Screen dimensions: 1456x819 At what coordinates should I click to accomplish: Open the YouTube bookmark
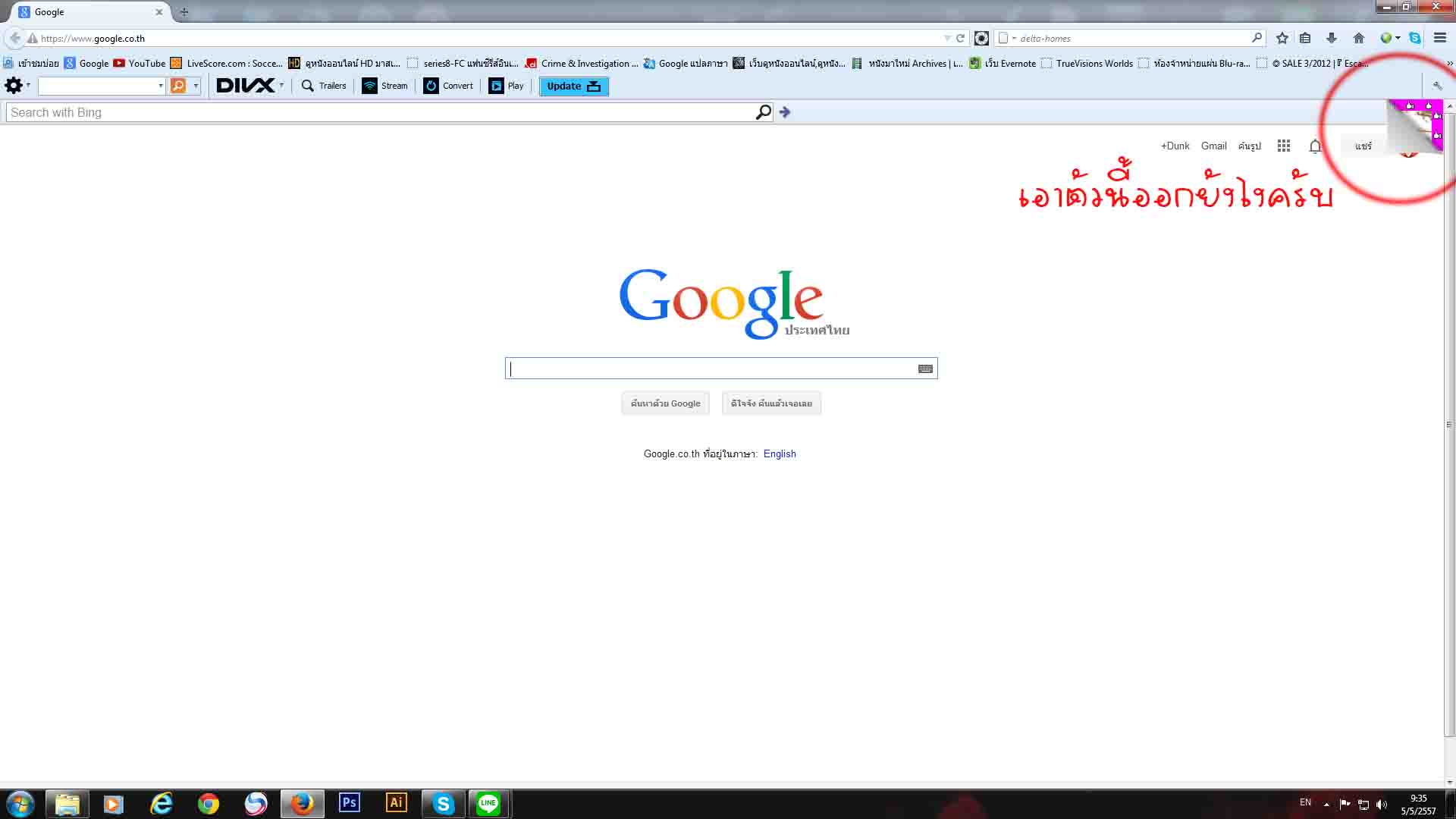coord(140,64)
